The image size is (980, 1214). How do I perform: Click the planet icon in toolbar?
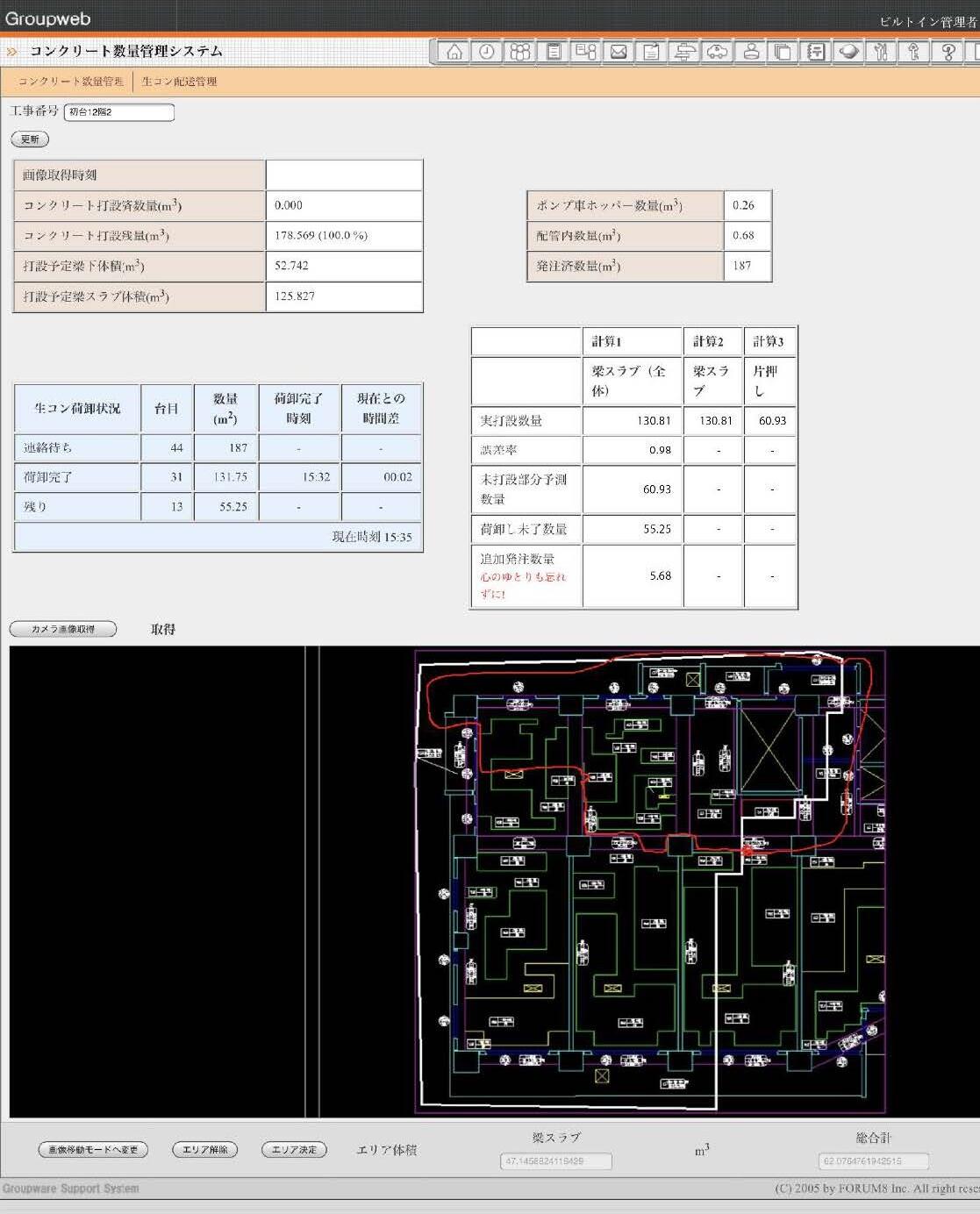(848, 52)
